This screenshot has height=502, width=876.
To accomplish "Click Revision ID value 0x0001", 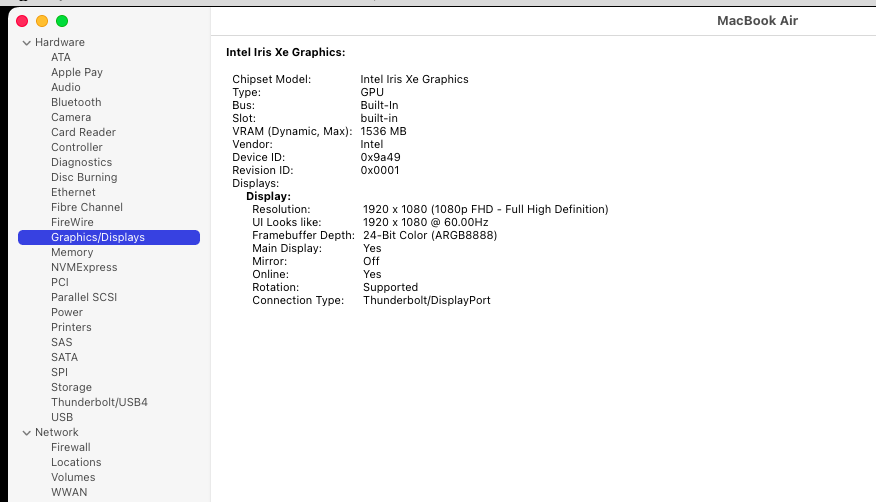I will pos(380,170).
